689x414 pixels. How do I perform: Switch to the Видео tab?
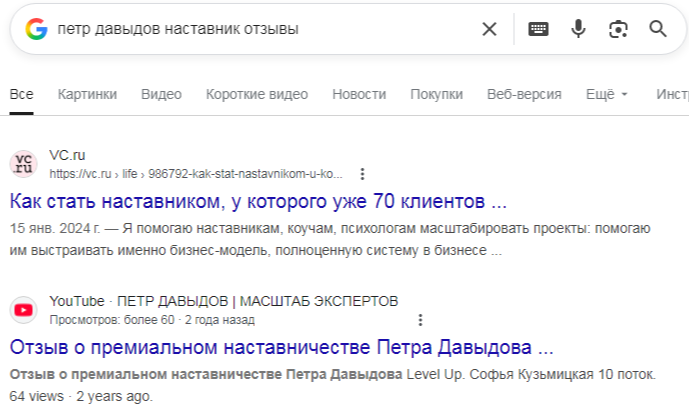pos(161,94)
